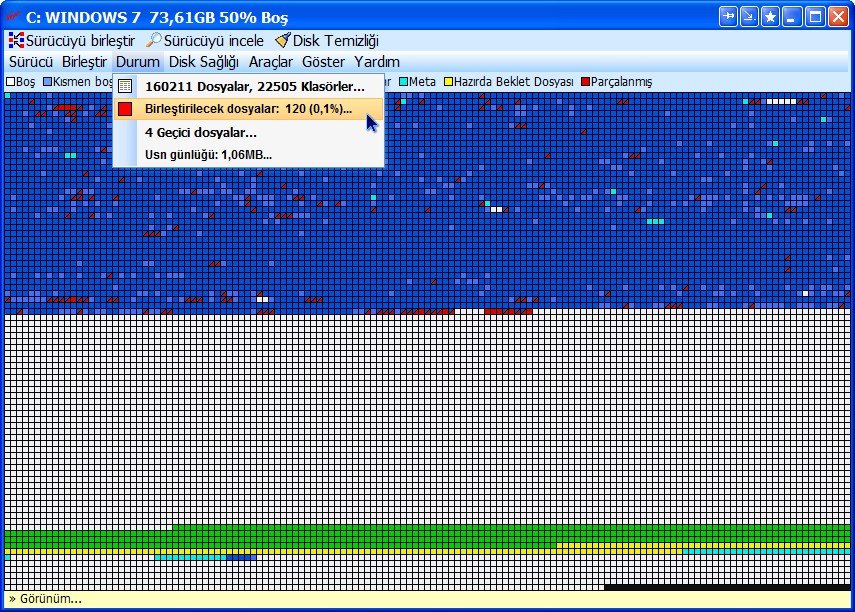Click the red square icon beside Birleştirilecek dosyalar
The width and height of the screenshot is (855, 612).
coord(125,109)
